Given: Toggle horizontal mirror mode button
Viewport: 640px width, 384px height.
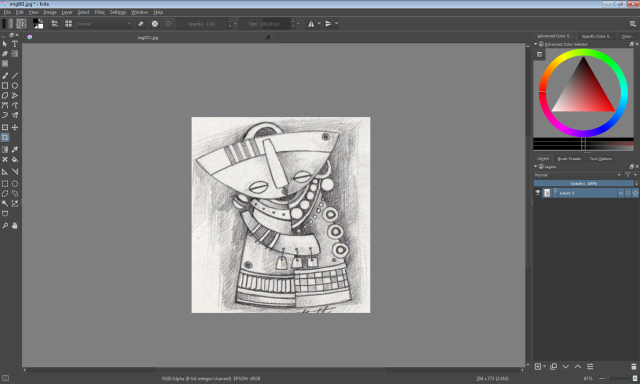Looking at the screenshot, I should tap(311, 24).
